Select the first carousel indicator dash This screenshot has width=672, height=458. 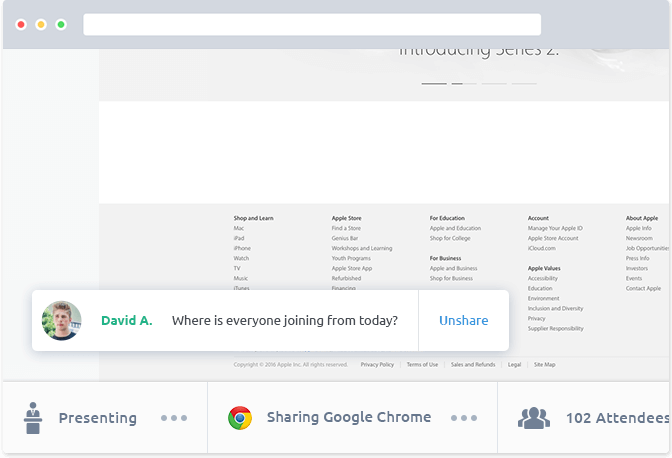point(434,84)
